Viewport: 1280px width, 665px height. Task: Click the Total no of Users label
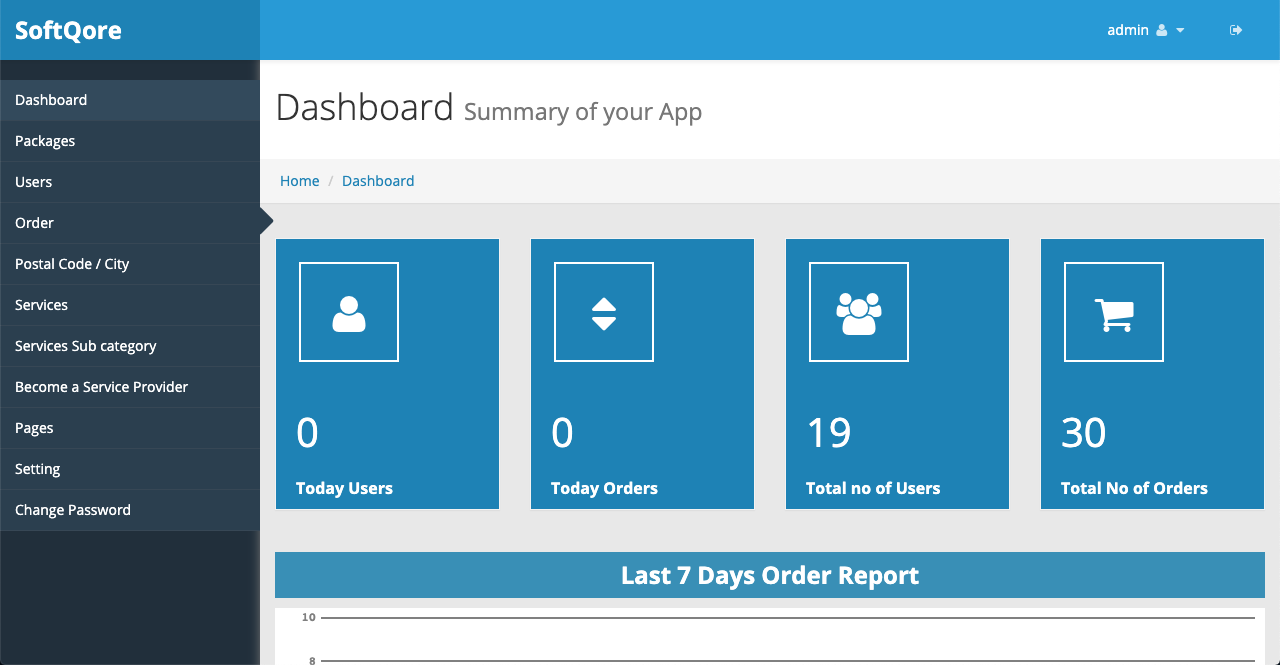point(873,488)
